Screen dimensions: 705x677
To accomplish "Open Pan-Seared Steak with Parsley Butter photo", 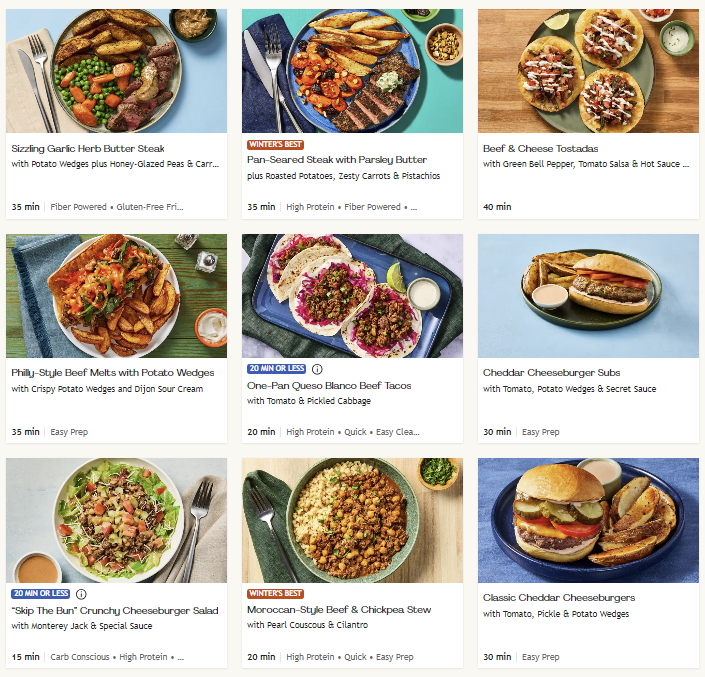I will pyautogui.click(x=352, y=71).
